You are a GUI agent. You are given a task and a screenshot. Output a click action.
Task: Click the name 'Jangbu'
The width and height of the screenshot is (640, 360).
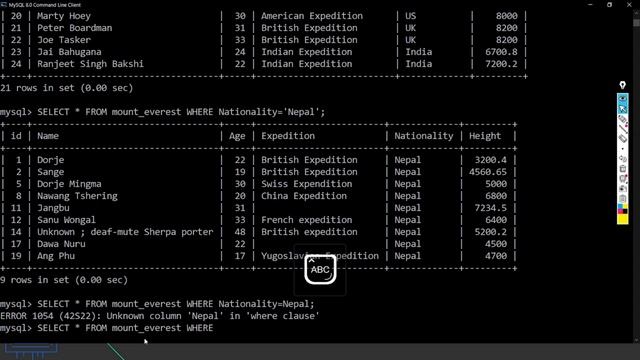tap(53, 208)
